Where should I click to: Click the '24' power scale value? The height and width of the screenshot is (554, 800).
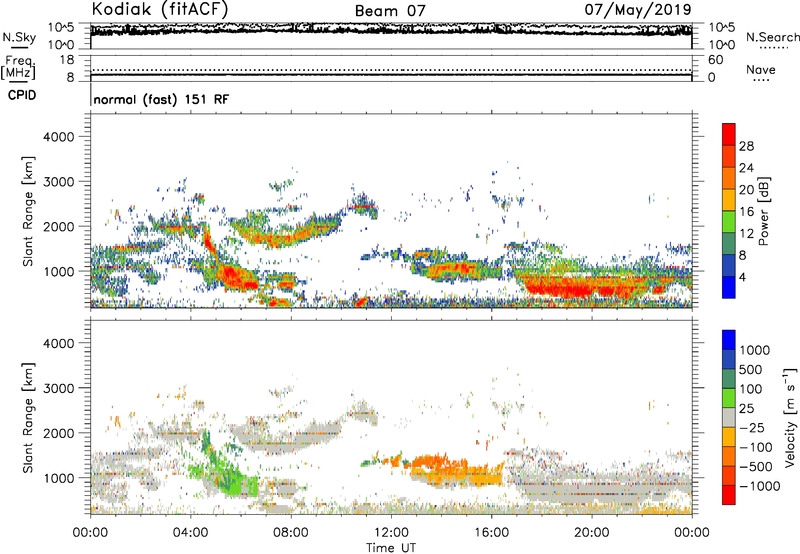pyautogui.click(x=746, y=168)
